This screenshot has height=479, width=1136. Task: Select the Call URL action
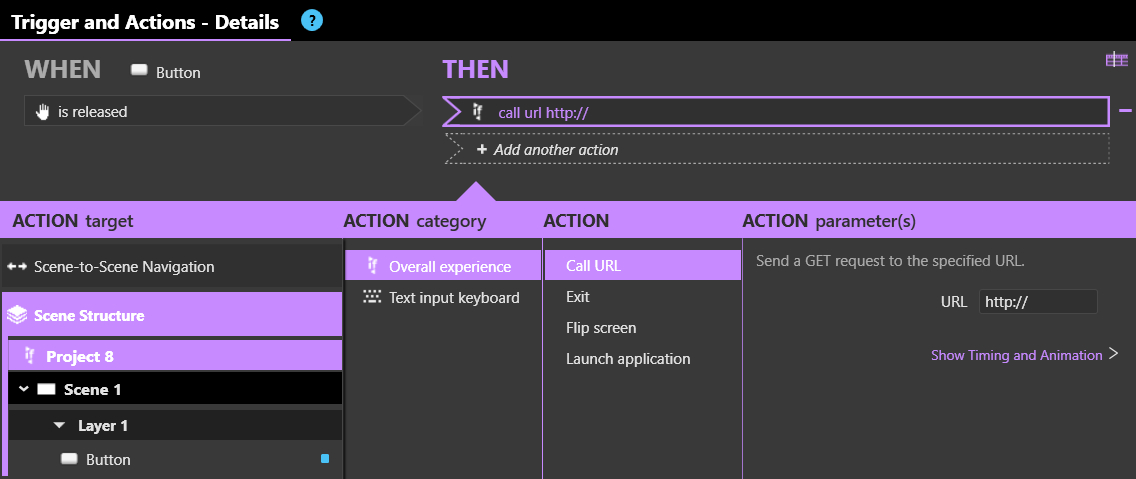(593, 266)
